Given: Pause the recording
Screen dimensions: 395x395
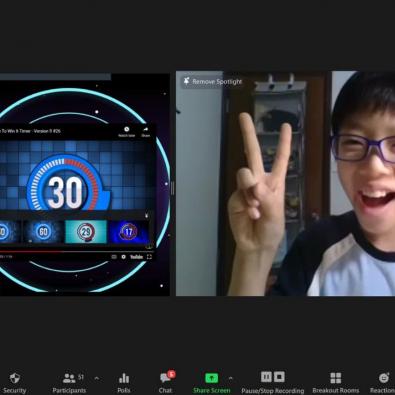Looking at the screenshot, I should point(266,377).
